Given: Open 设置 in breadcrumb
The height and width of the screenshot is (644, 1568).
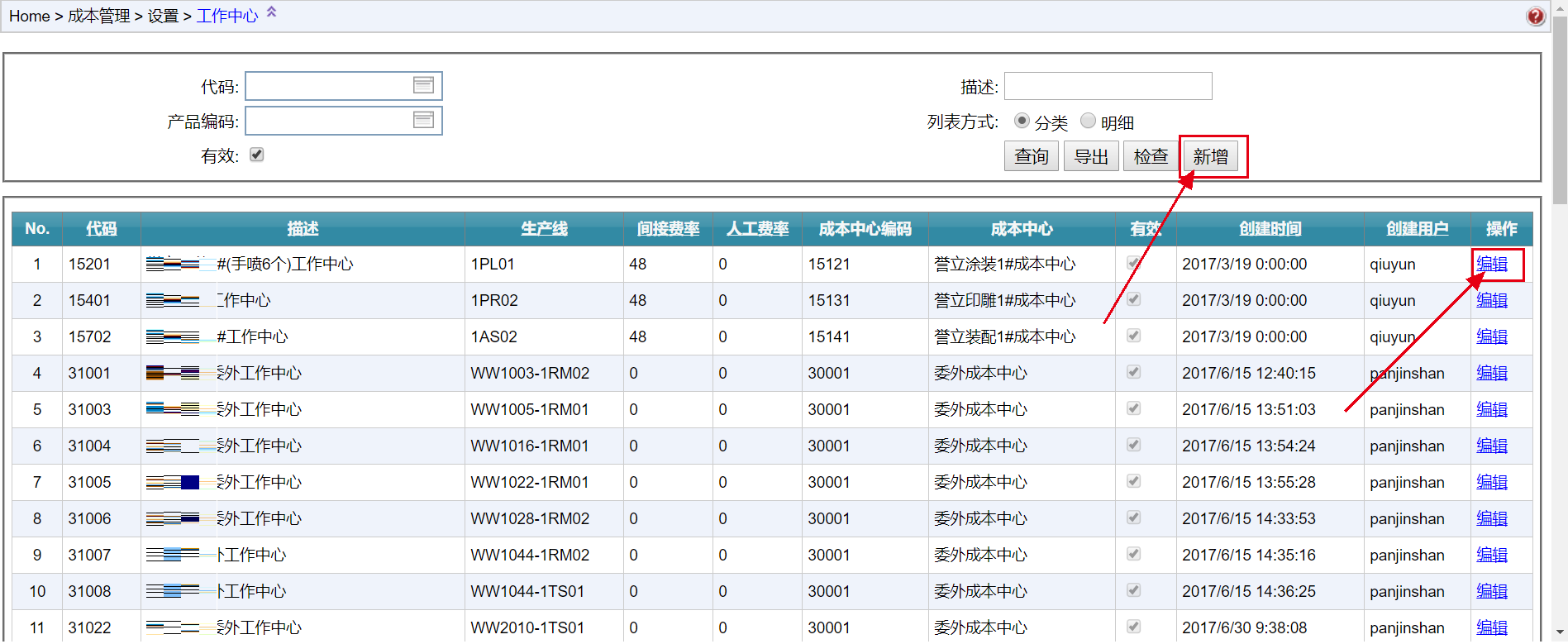Looking at the screenshot, I should pos(163,16).
